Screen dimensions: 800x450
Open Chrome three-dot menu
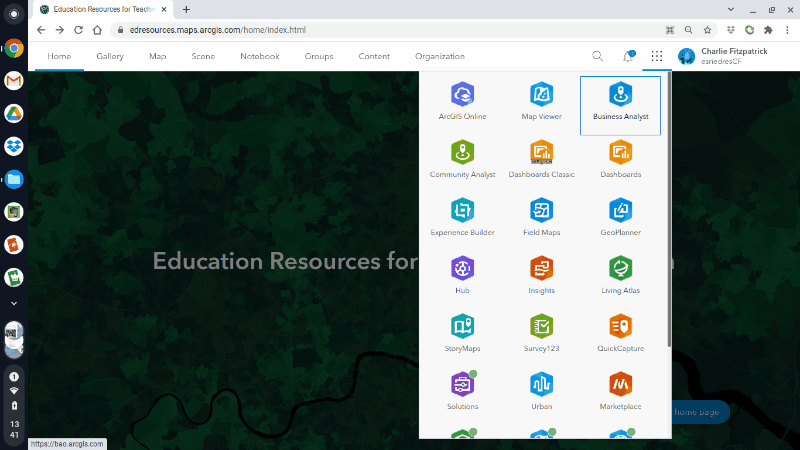click(787, 30)
